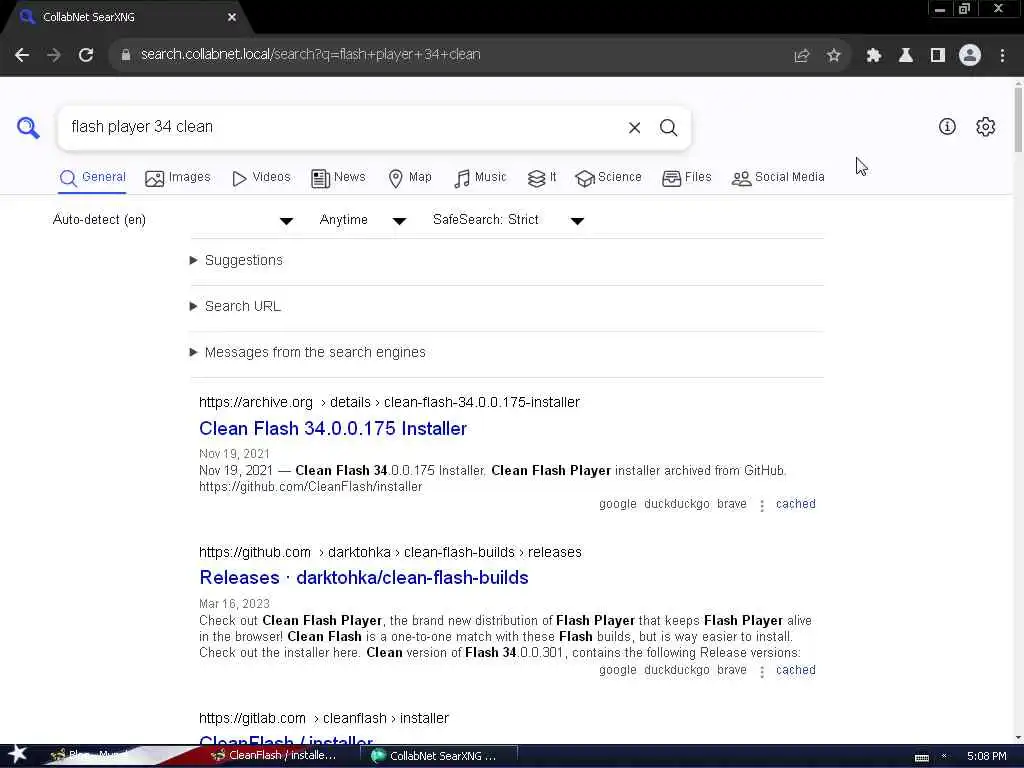
Task: Submit search with magnifier button
Action: click(668, 127)
